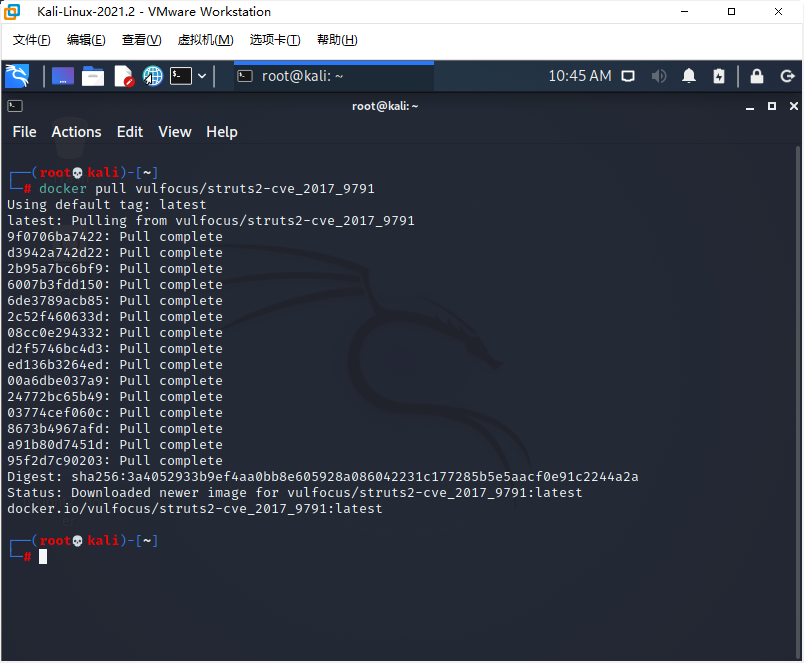
Task: Open VMware 选项卡(T) menu
Action: (275, 40)
